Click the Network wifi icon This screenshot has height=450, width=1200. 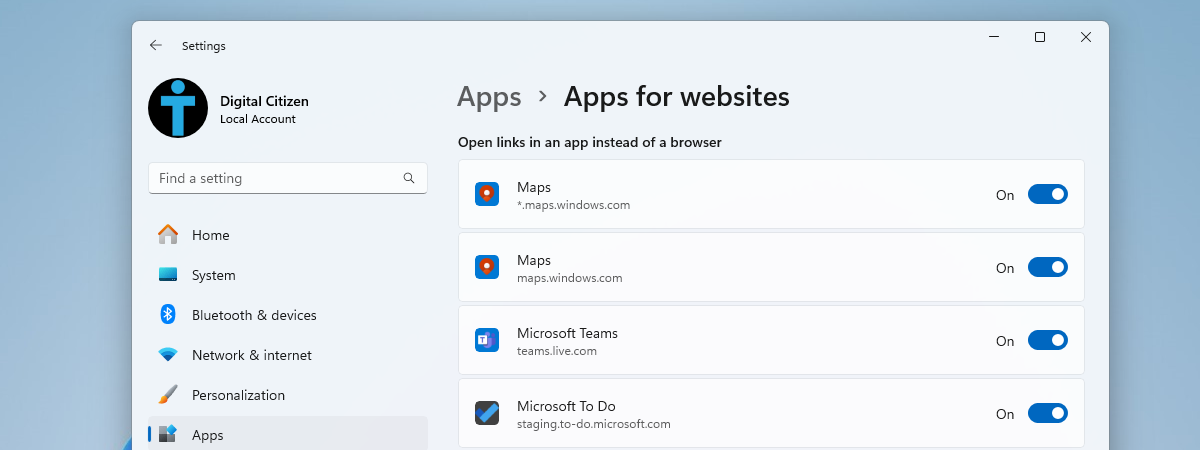tap(168, 355)
